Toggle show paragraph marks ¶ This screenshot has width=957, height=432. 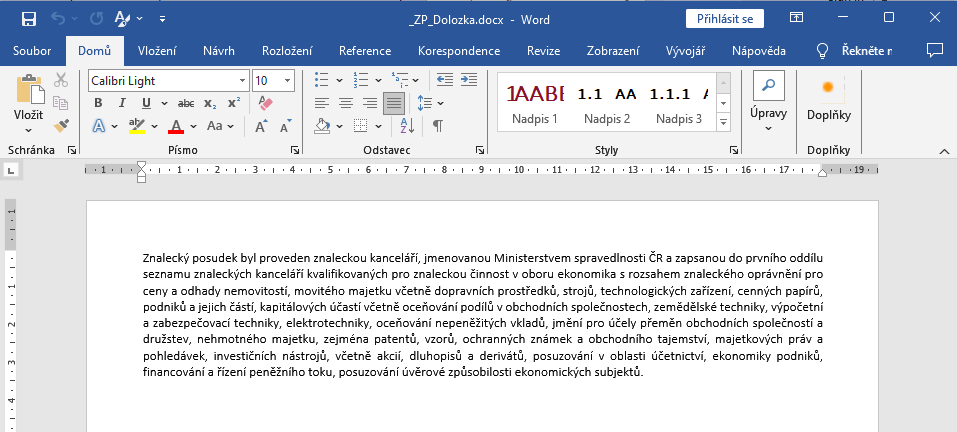tap(438, 126)
